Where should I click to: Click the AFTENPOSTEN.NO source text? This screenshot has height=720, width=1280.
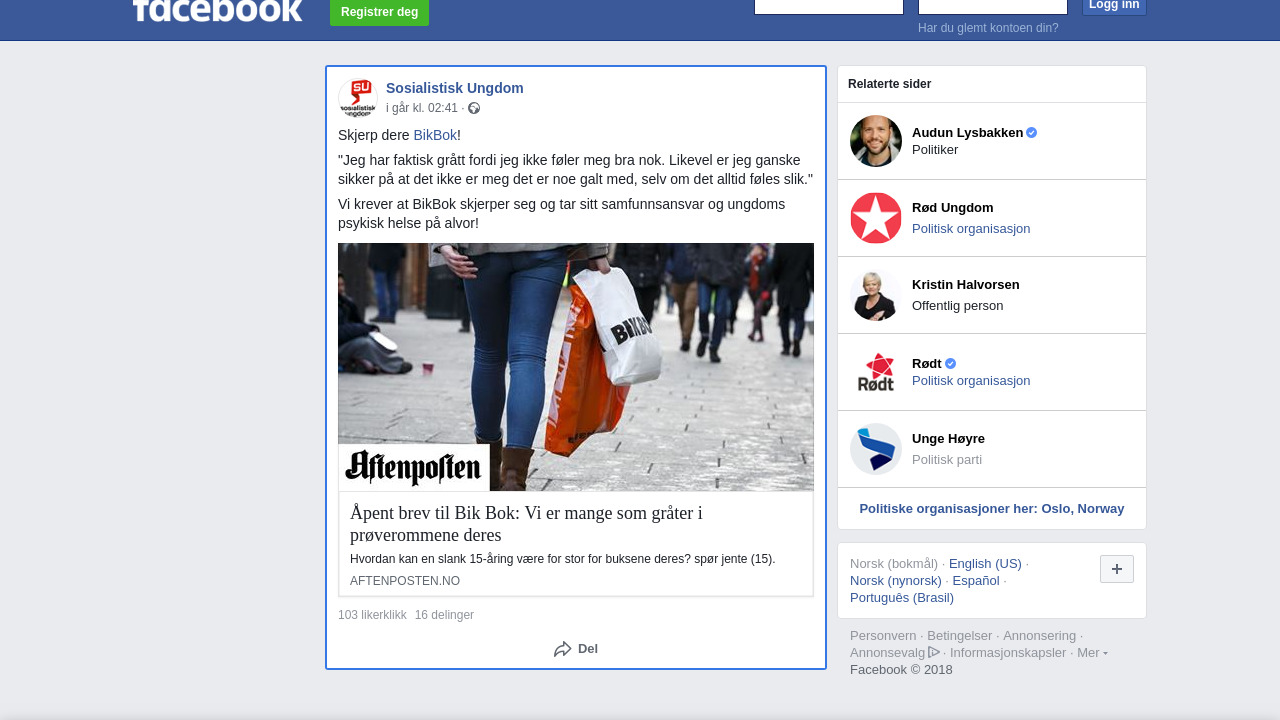tap(405, 581)
